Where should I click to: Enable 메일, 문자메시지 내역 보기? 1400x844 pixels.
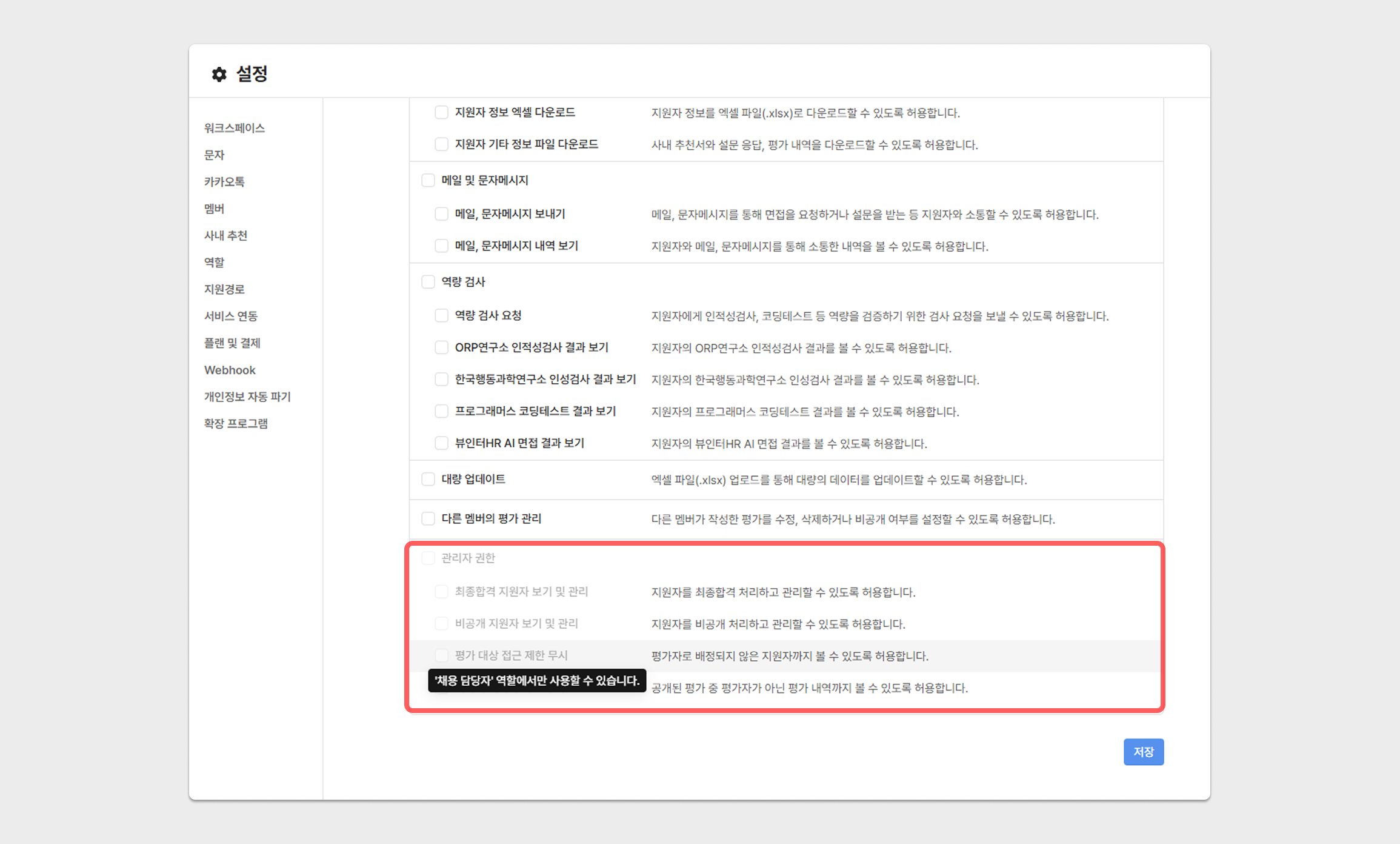(x=441, y=246)
